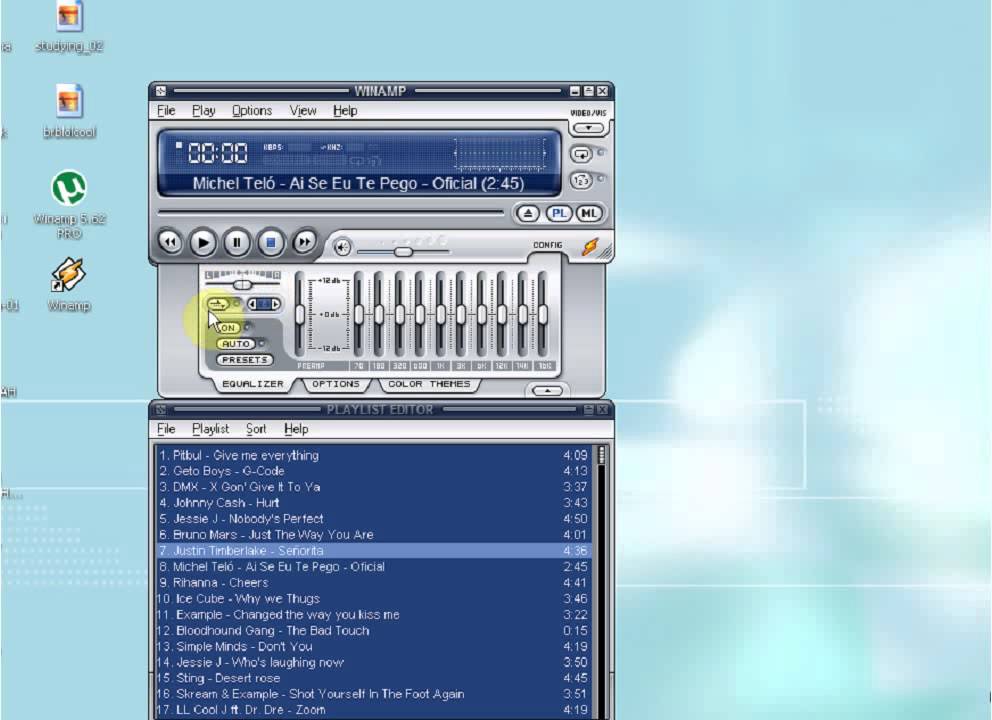Image resolution: width=992 pixels, height=720 pixels.
Task: Click the crossfade toggle button in equalizer
Action: click(x=218, y=304)
